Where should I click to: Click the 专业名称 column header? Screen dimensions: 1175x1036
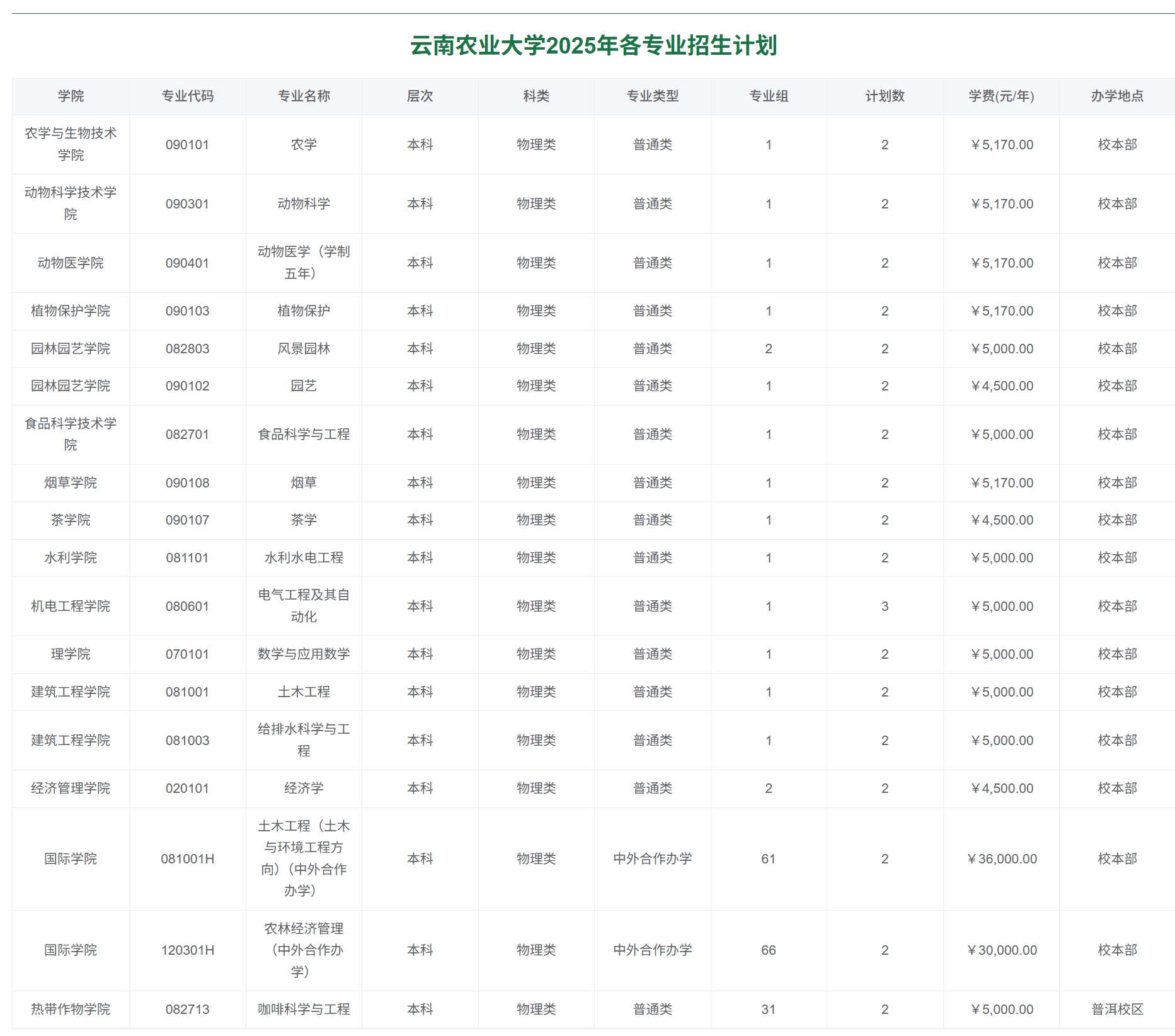click(304, 96)
